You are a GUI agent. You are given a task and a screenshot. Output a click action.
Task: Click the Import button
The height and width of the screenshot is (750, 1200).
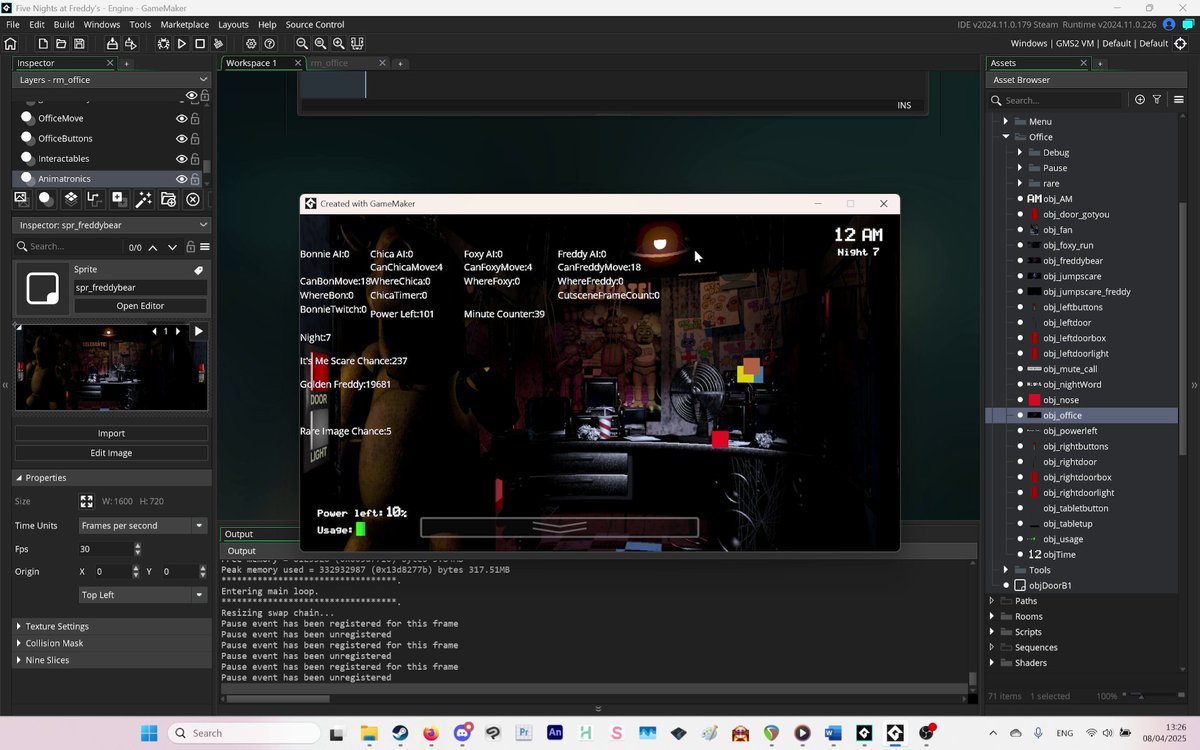tap(111, 433)
